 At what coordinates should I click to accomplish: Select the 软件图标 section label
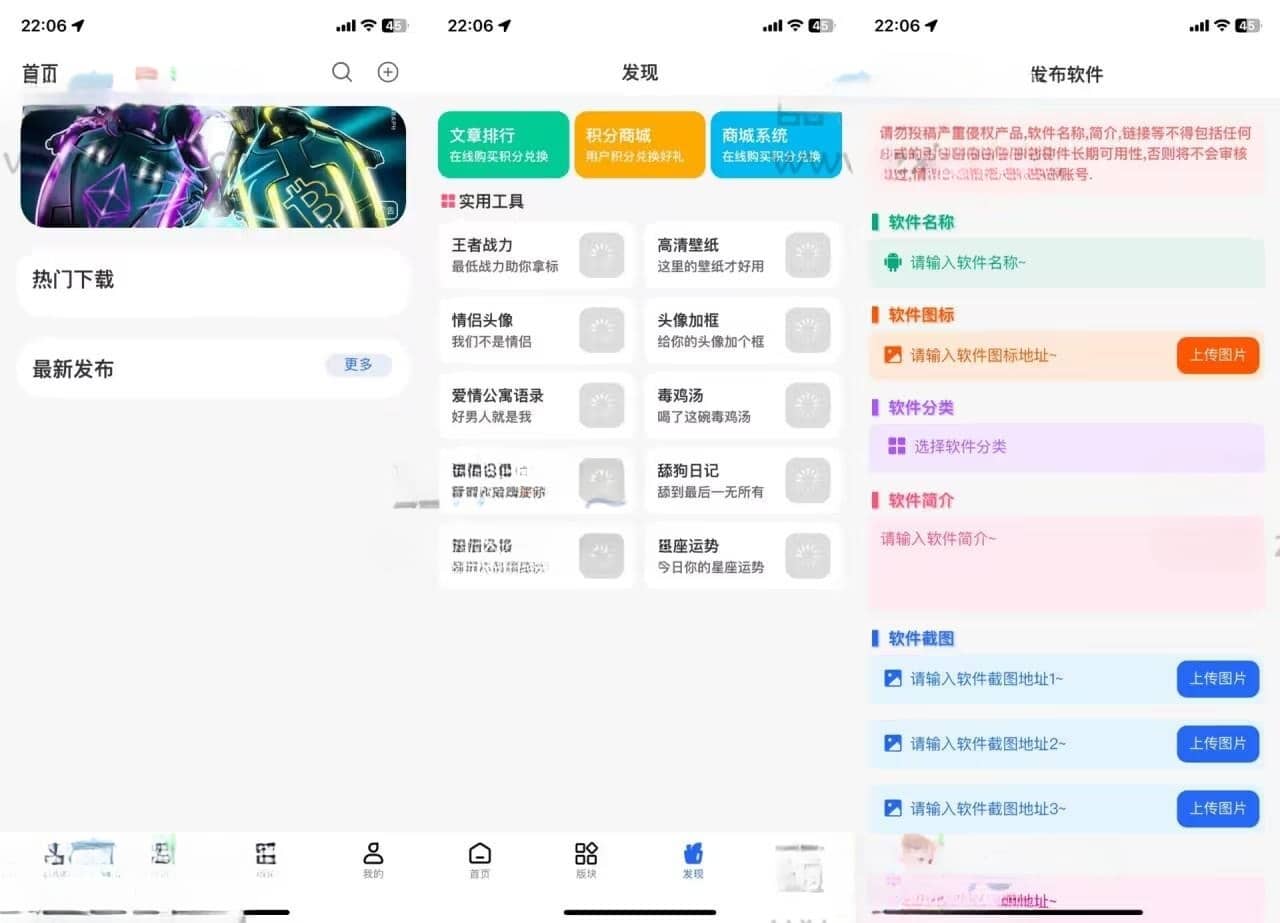click(921, 315)
